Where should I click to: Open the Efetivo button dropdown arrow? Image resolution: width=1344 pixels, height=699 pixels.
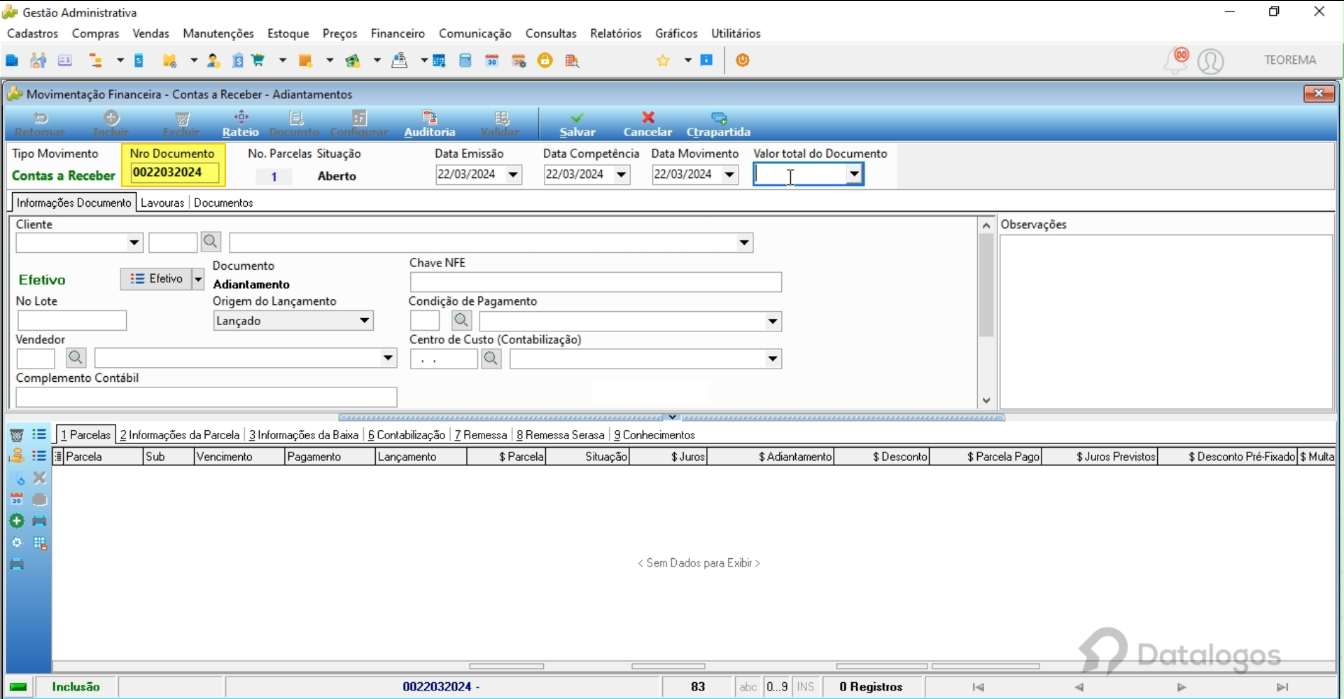[197, 279]
